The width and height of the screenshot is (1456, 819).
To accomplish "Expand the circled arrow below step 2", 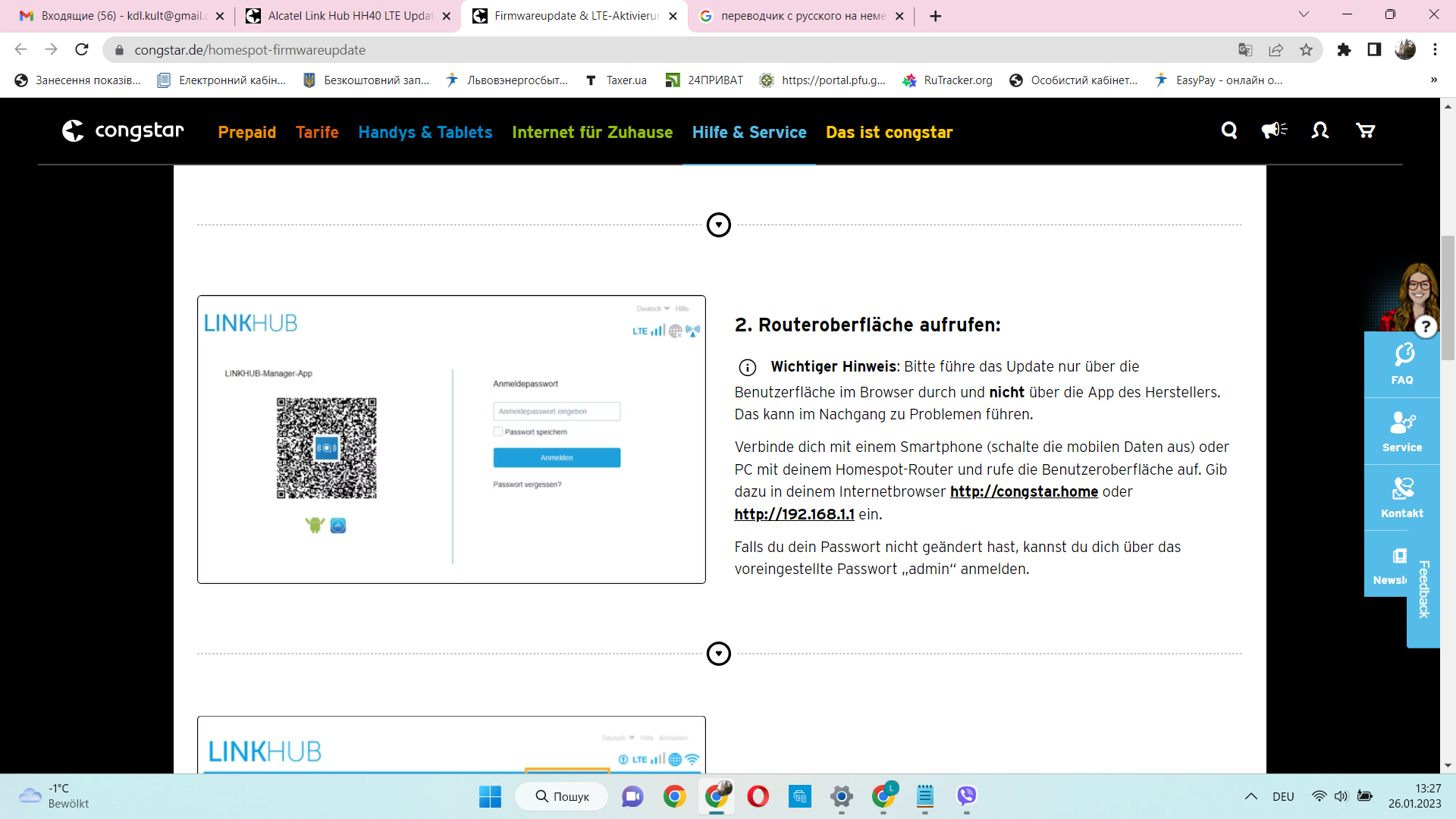I will point(718,654).
